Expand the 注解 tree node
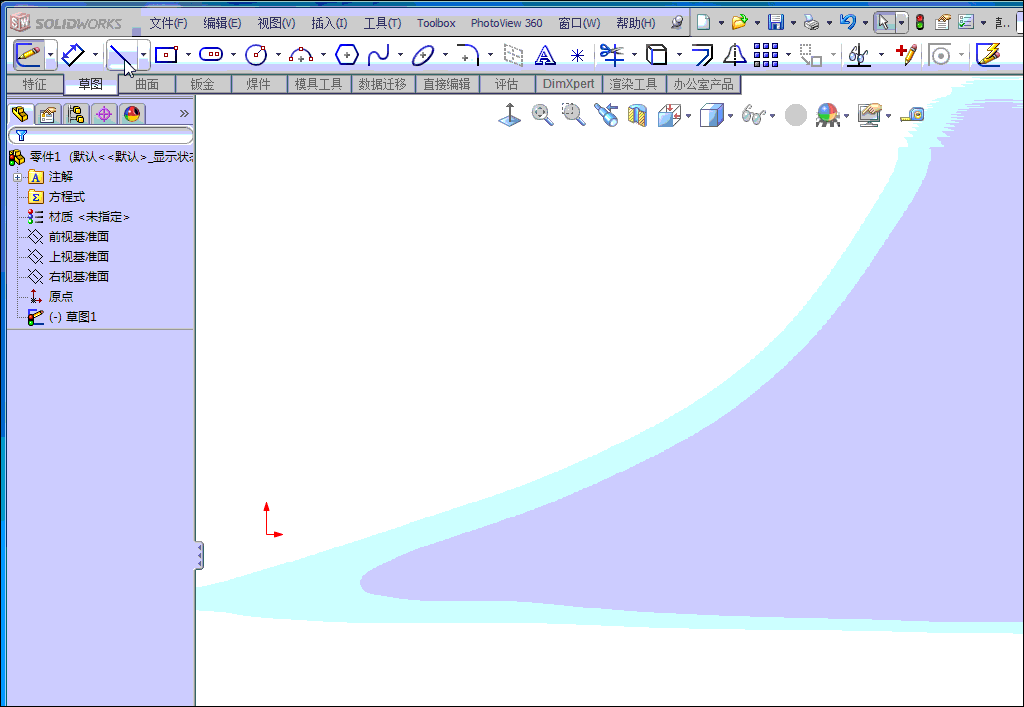 18,178
